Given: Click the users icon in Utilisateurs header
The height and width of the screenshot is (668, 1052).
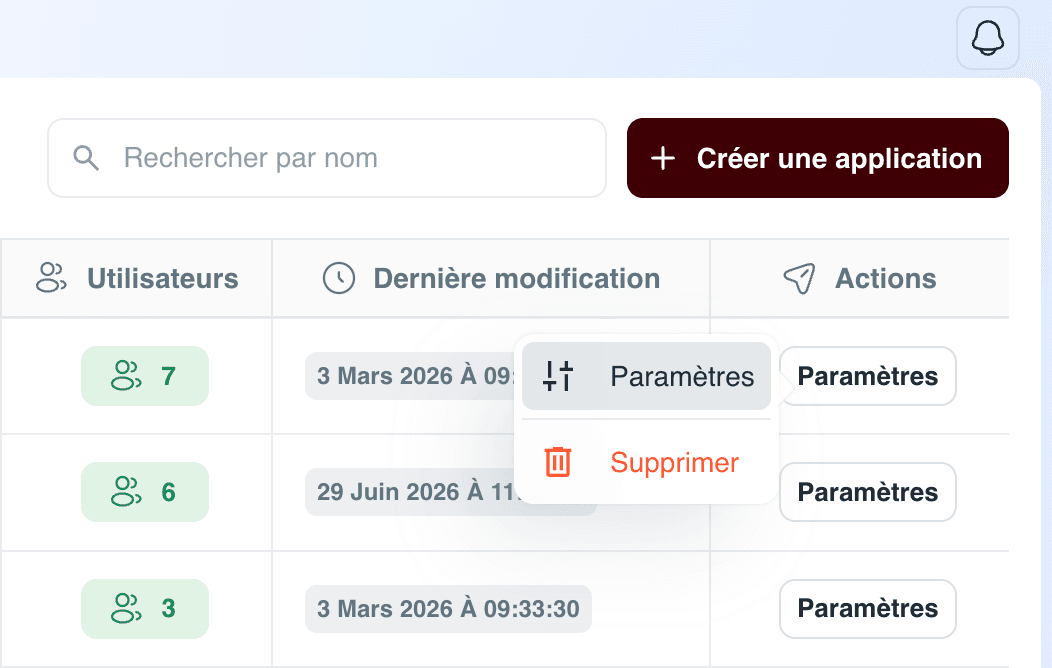Looking at the screenshot, I should coord(51,278).
